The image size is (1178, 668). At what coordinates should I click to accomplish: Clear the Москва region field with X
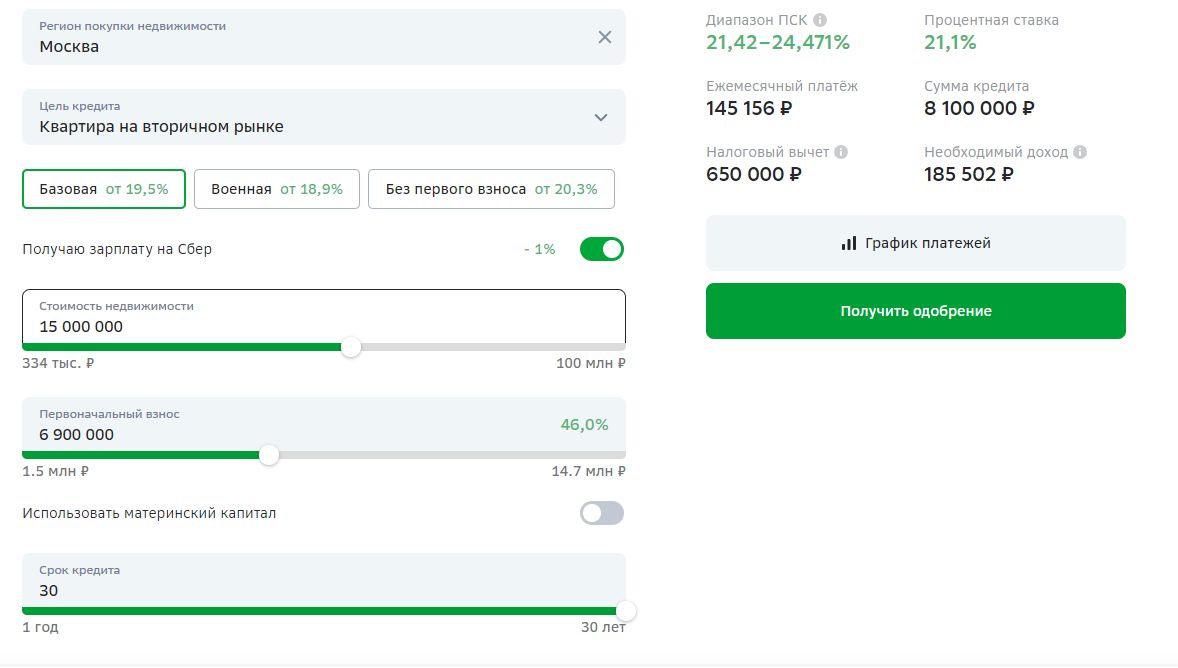(604, 37)
